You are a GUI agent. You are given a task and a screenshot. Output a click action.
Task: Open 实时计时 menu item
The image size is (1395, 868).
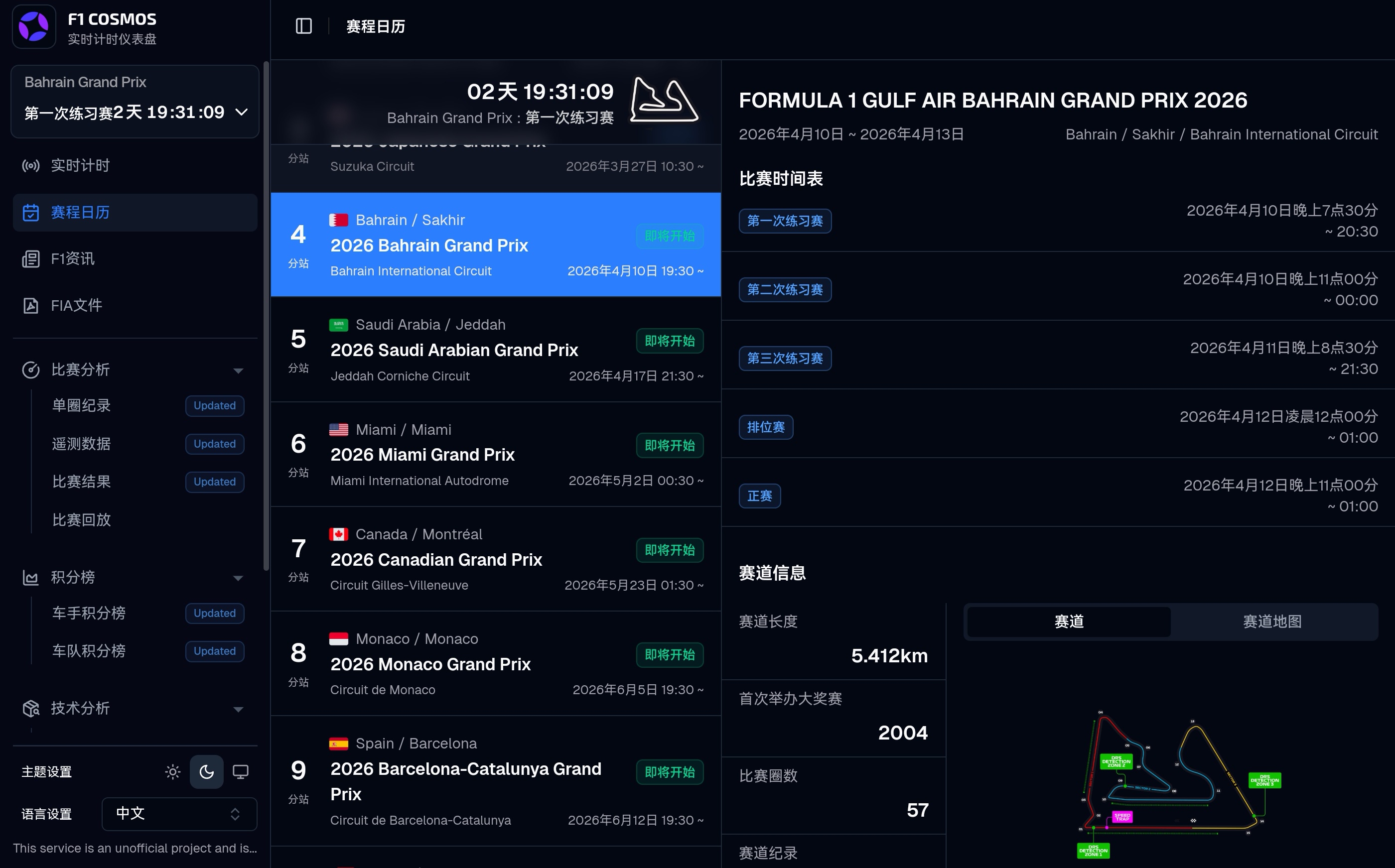coord(135,166)
